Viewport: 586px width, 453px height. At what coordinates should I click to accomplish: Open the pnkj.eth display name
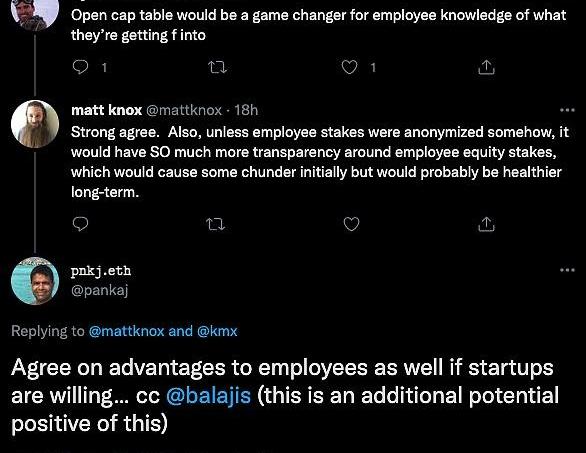click(101, 271)
